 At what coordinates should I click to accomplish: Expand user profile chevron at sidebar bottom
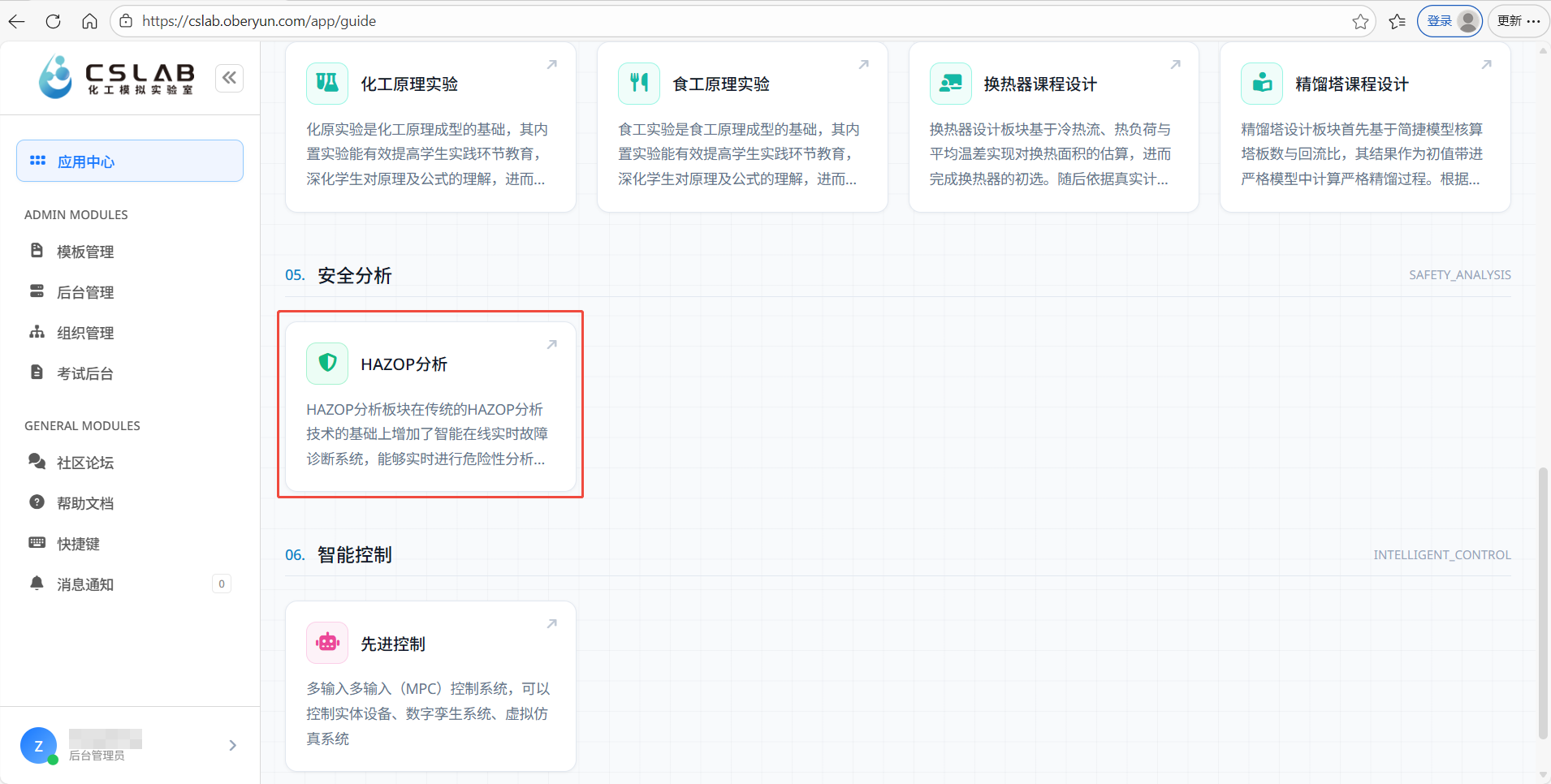(x=233, y=745)
